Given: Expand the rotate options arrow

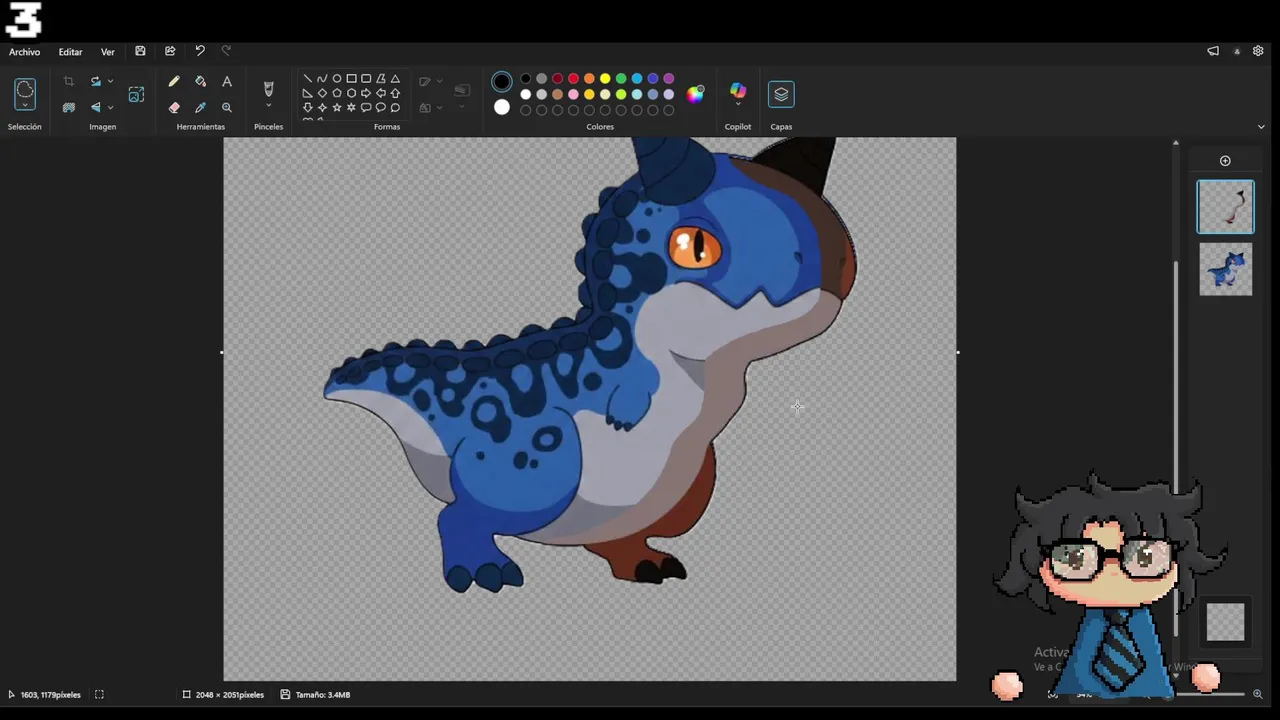Looking at the screenshot, I should [110, 81].
